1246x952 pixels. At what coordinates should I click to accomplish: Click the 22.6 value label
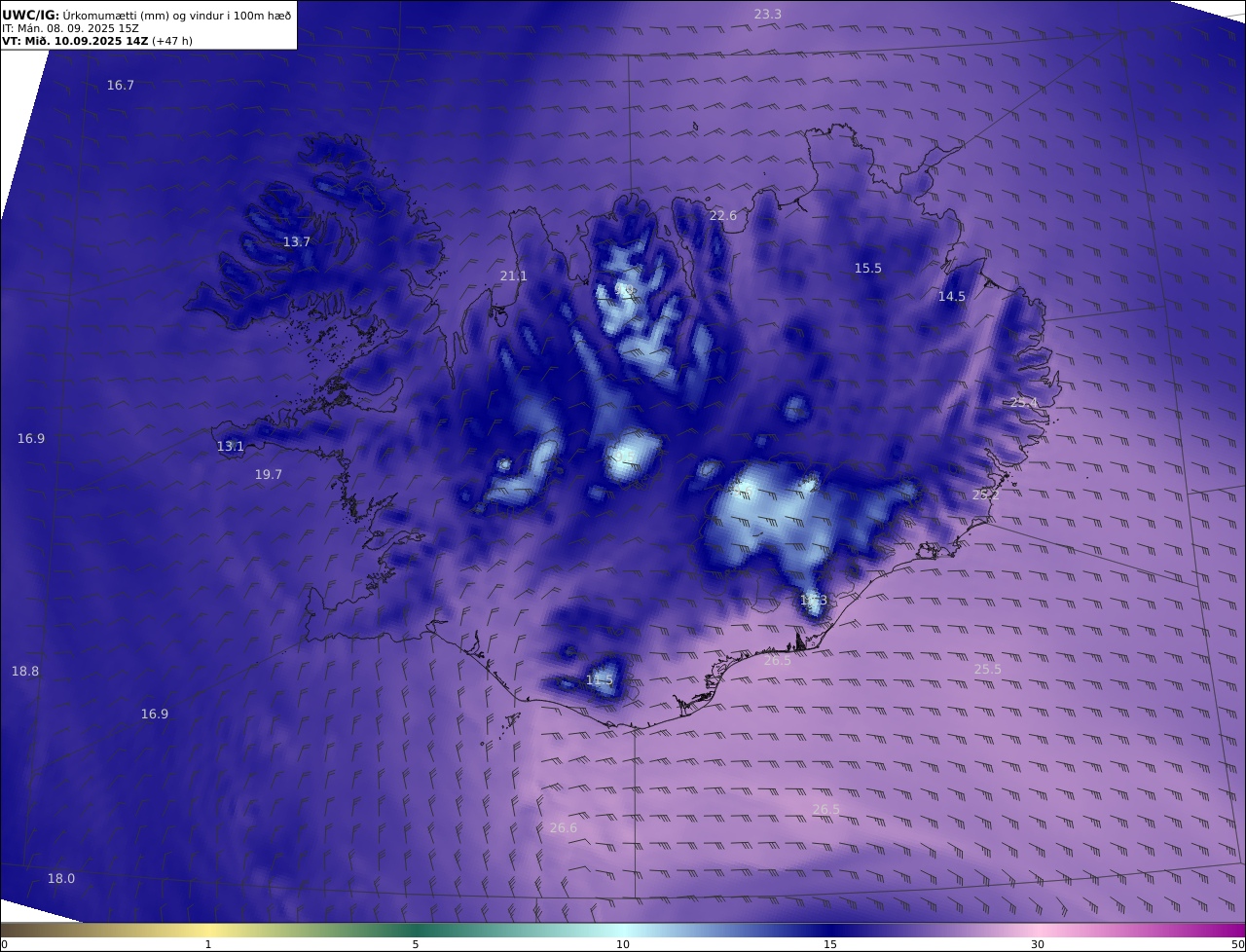[722, 216]
